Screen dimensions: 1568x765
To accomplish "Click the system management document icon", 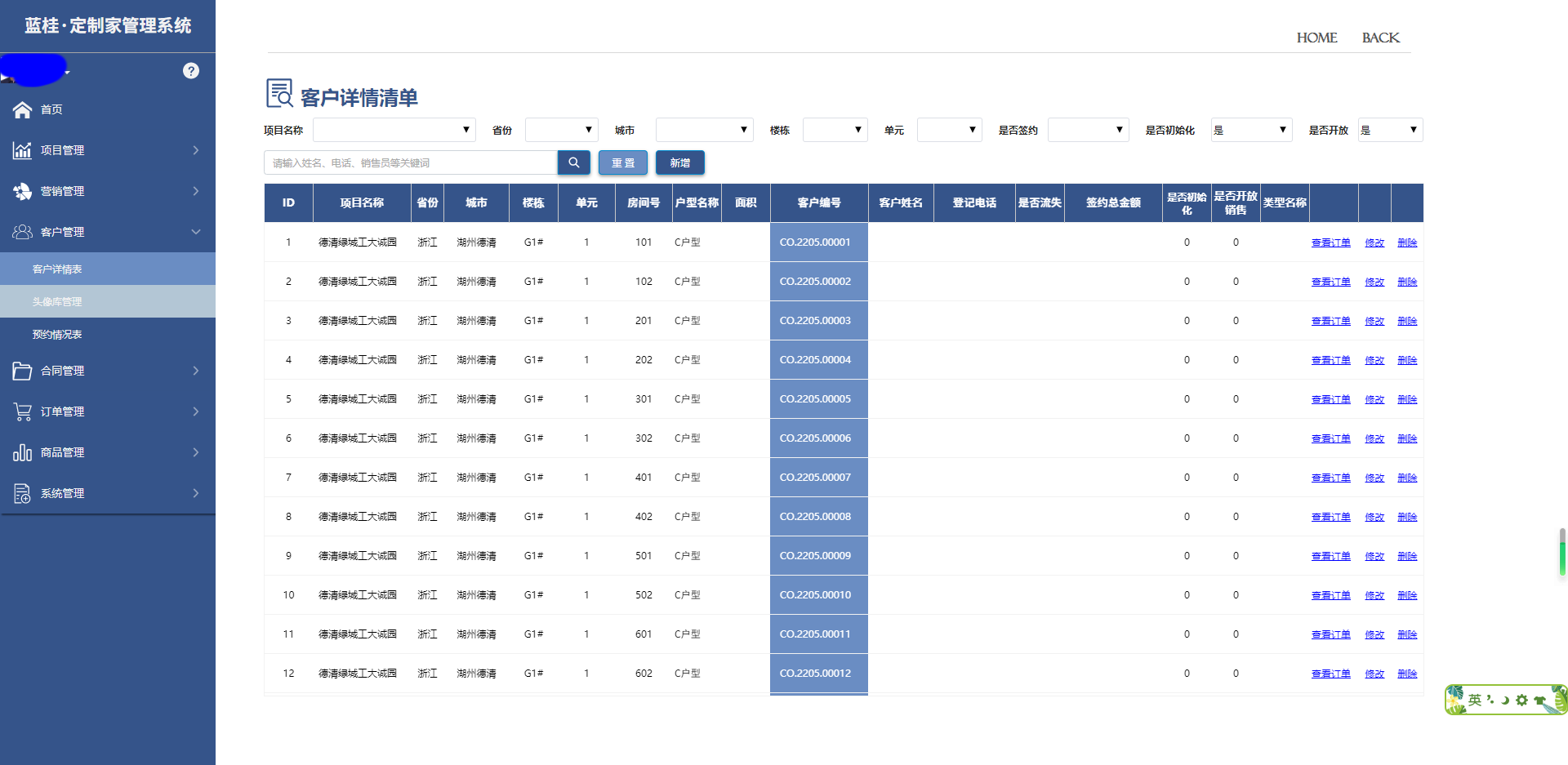I will click(22, 493).
